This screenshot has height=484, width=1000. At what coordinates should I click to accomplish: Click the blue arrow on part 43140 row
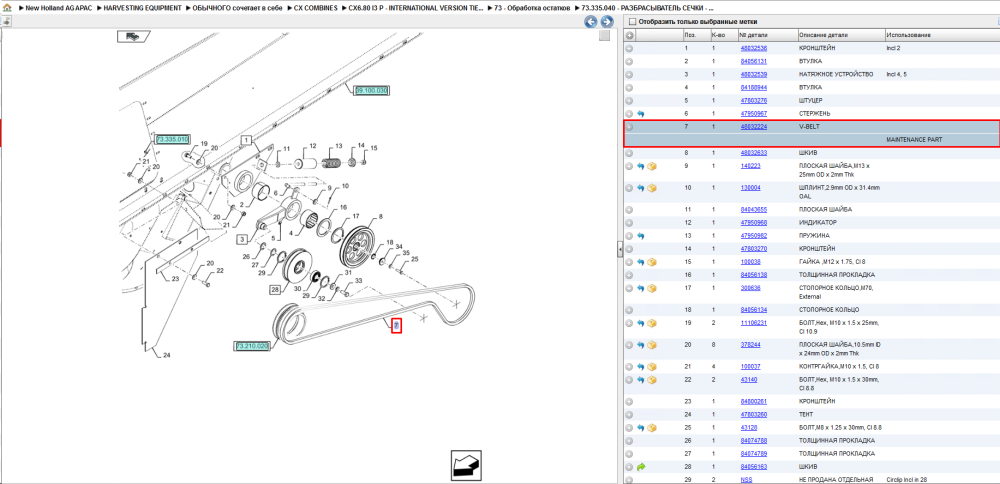tap(641, 379)
